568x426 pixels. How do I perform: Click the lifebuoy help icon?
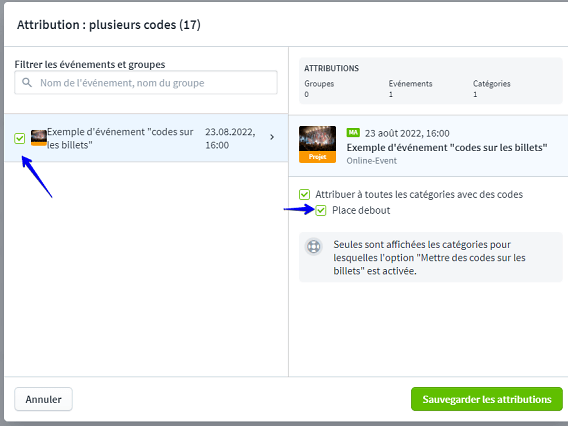click(314, 247)
